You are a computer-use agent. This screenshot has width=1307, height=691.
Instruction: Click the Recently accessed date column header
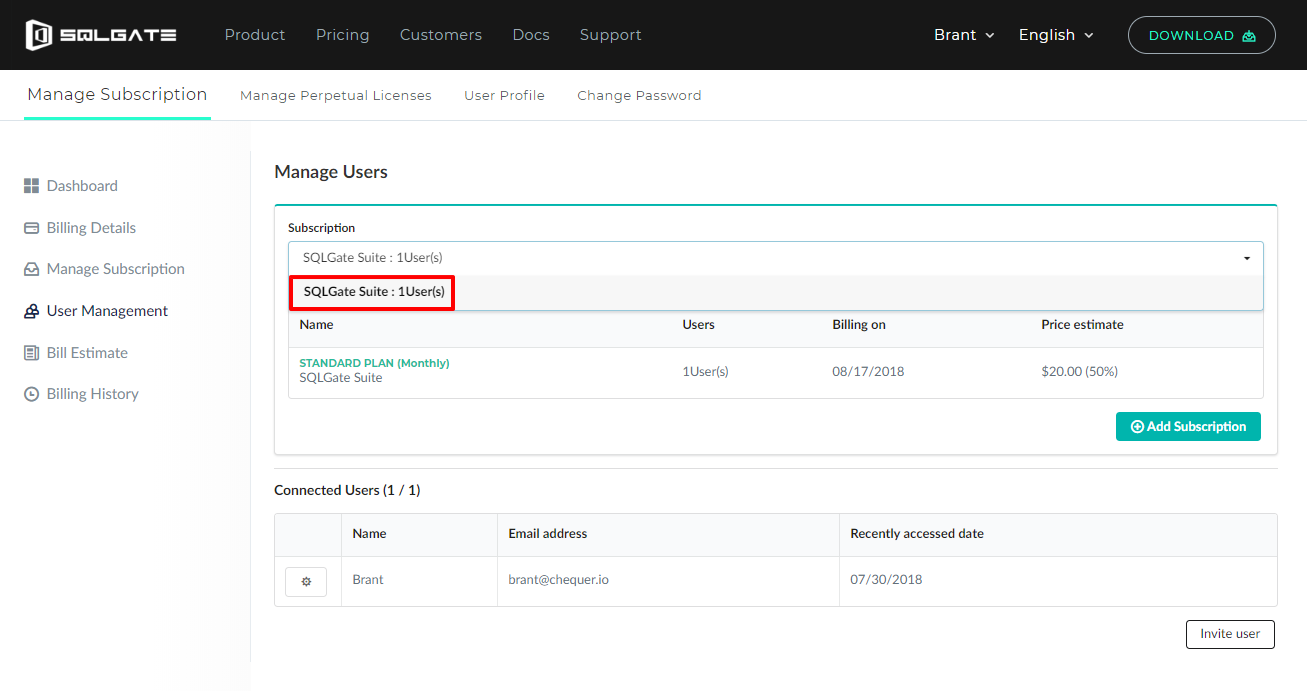[x=917, y=534]
